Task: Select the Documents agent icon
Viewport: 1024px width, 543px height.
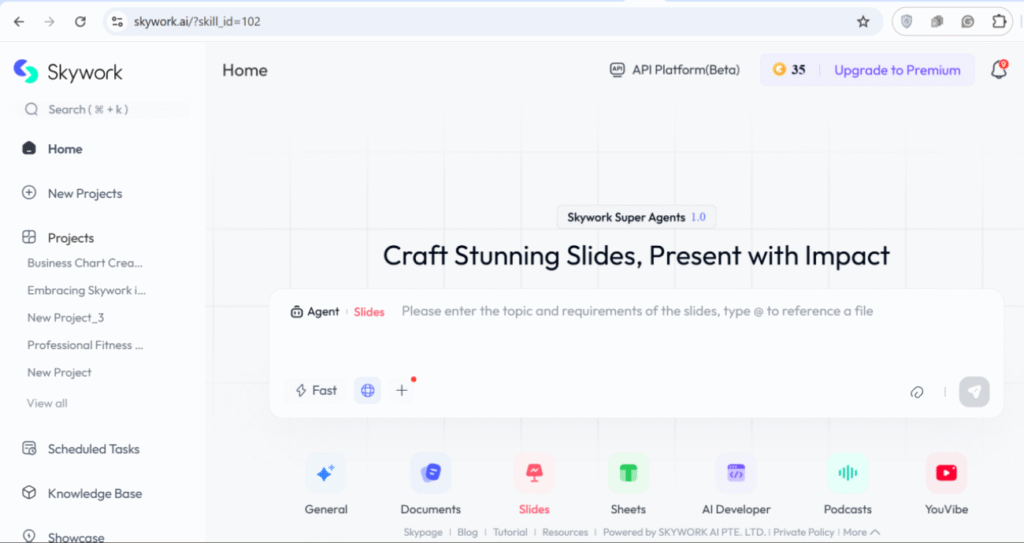Action: pyautogui.click(x=430, y=474)
